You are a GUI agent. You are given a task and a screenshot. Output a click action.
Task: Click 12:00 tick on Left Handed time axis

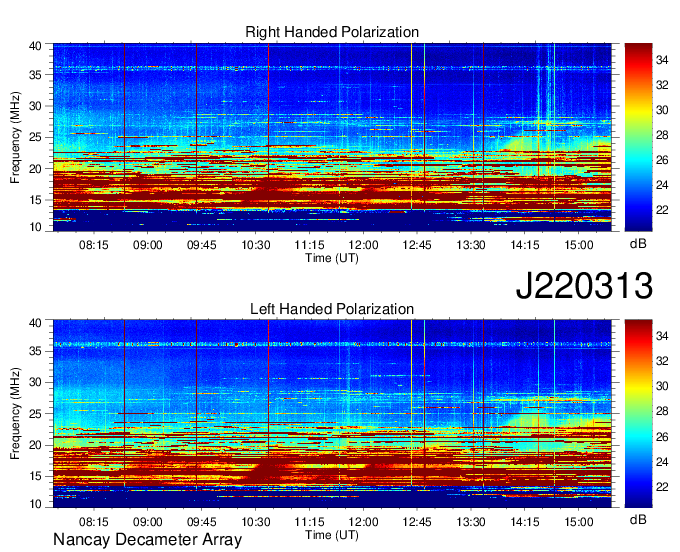coord(363,522)
